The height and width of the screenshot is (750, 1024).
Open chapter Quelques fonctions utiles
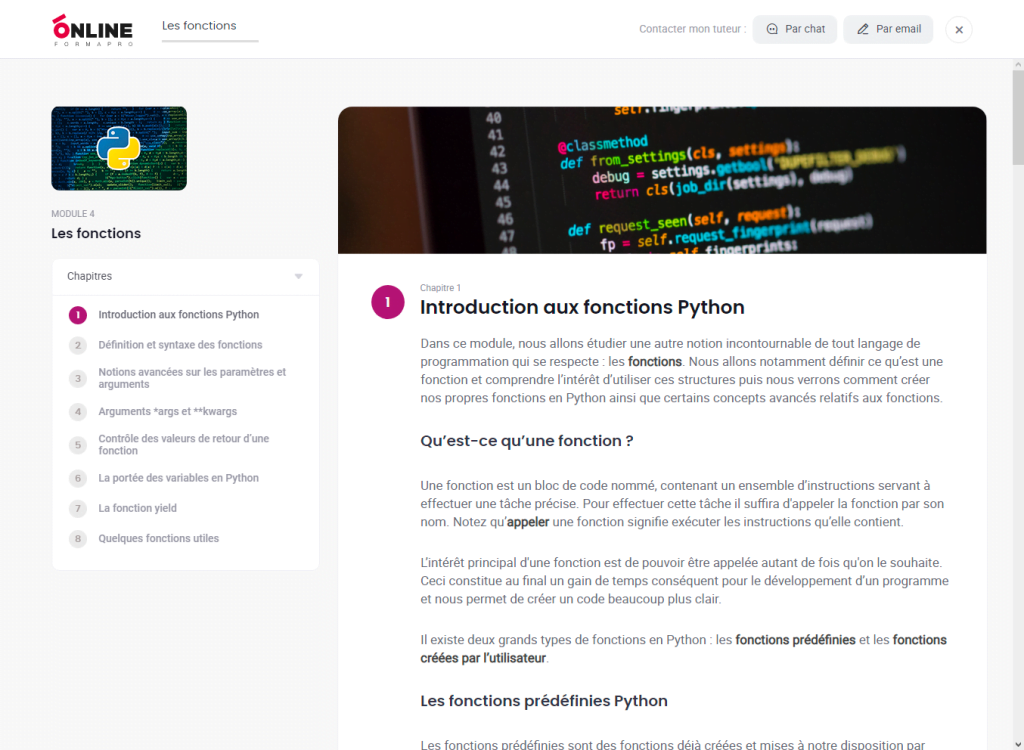tap(159, 538)
